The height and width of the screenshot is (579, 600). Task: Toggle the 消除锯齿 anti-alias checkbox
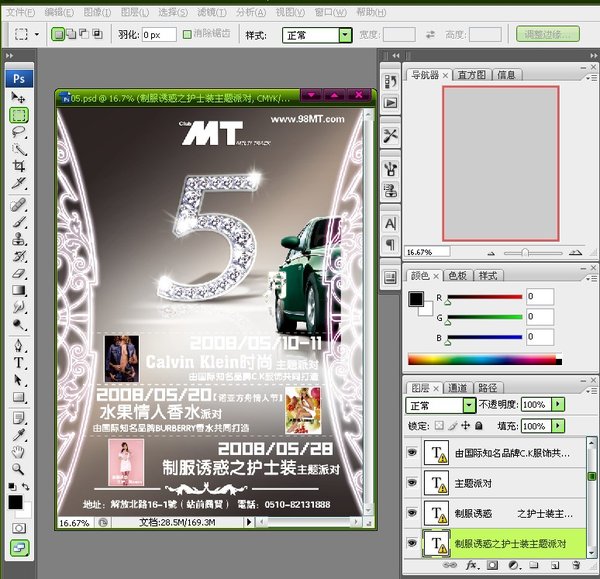click(187, 34)
